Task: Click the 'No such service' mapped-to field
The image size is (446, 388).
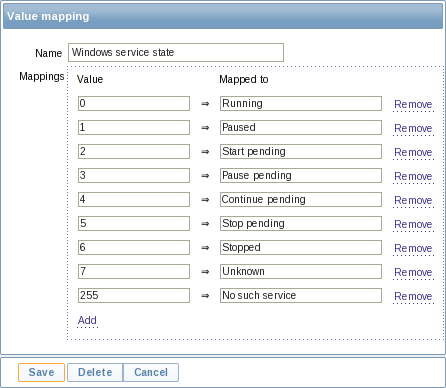Action: (301, 295)
